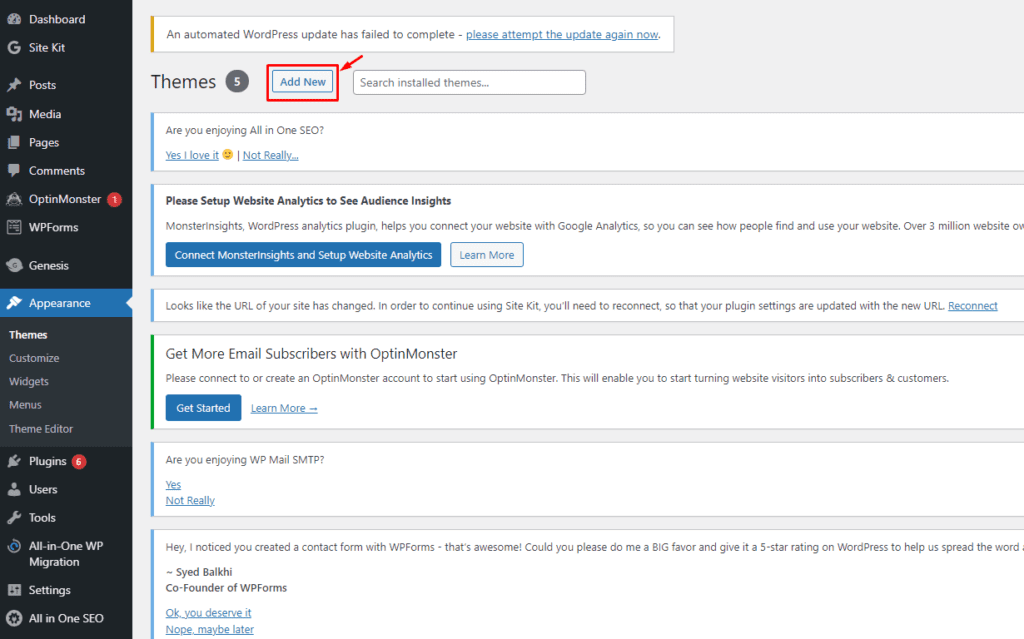Click 'Yes I love it' link
Viewport: 1024px width, 639px height.
click(x=192, y=155)
